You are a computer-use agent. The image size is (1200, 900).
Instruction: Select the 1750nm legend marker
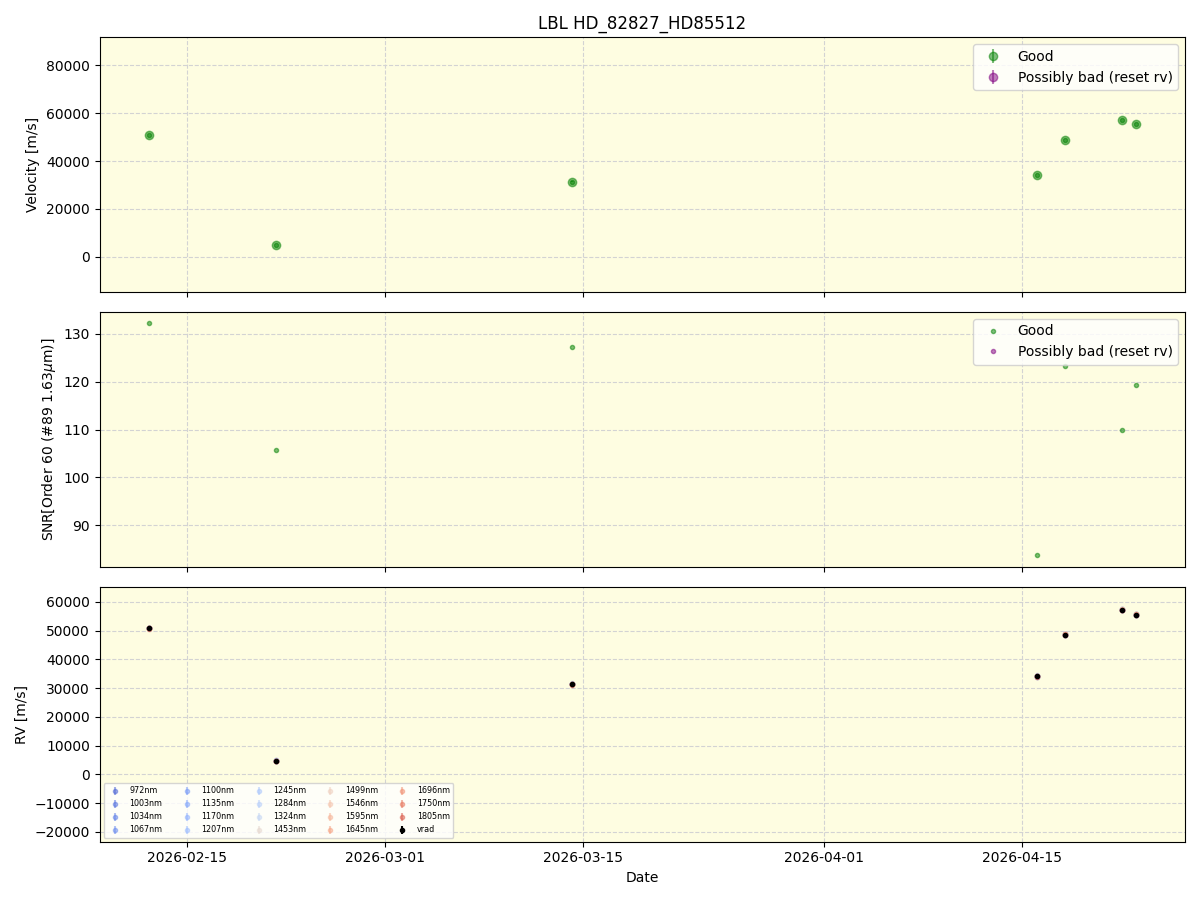[x=403, y=804]
